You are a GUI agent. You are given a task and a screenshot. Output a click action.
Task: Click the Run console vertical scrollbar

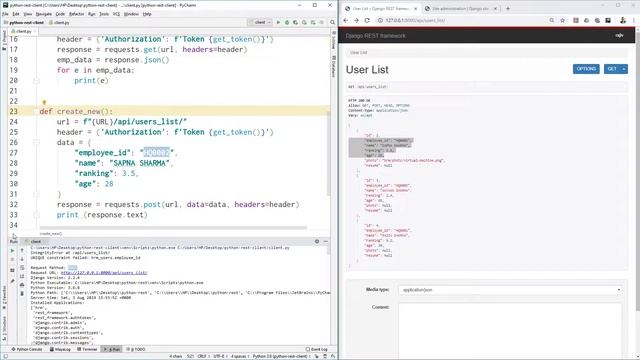pos(329,250)
